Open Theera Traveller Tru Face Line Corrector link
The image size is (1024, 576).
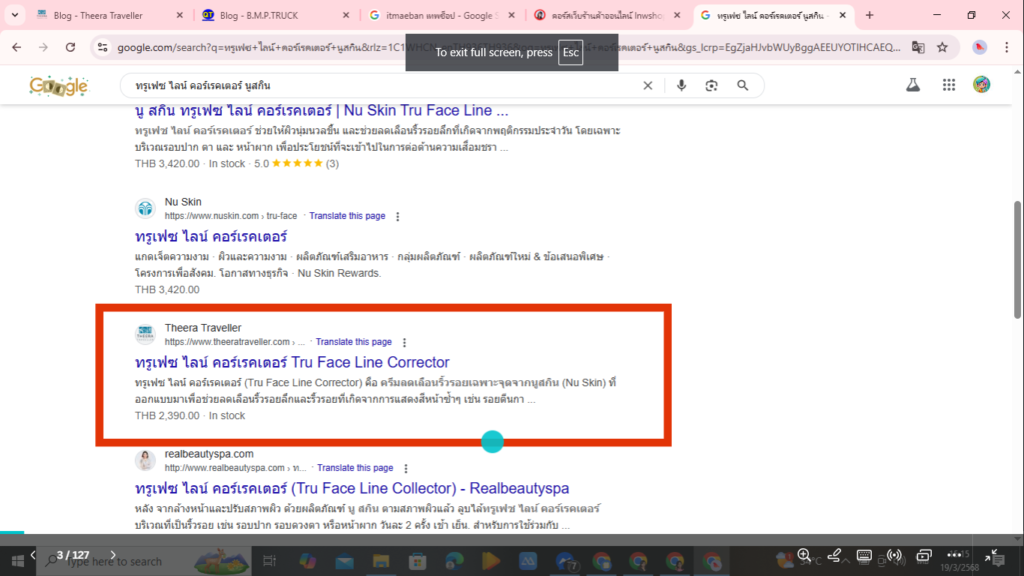[292, 362]
